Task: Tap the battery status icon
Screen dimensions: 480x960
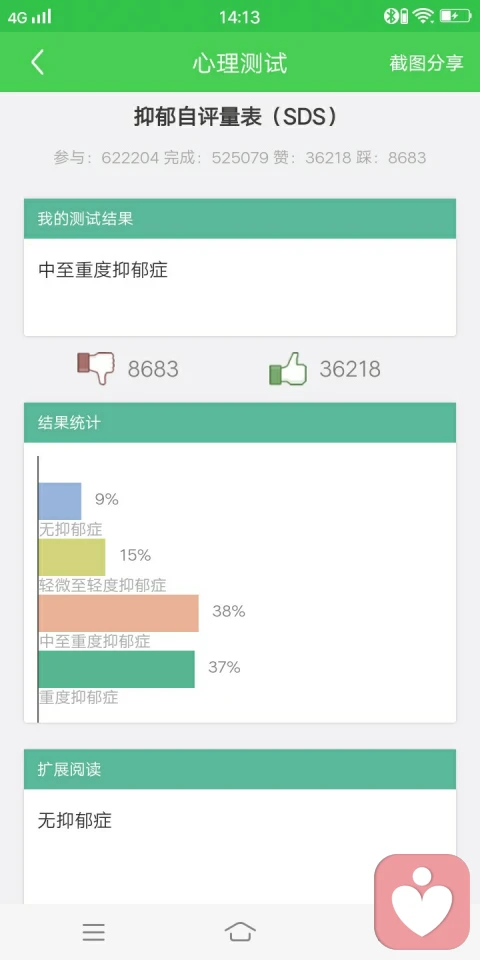Action: 456,16
